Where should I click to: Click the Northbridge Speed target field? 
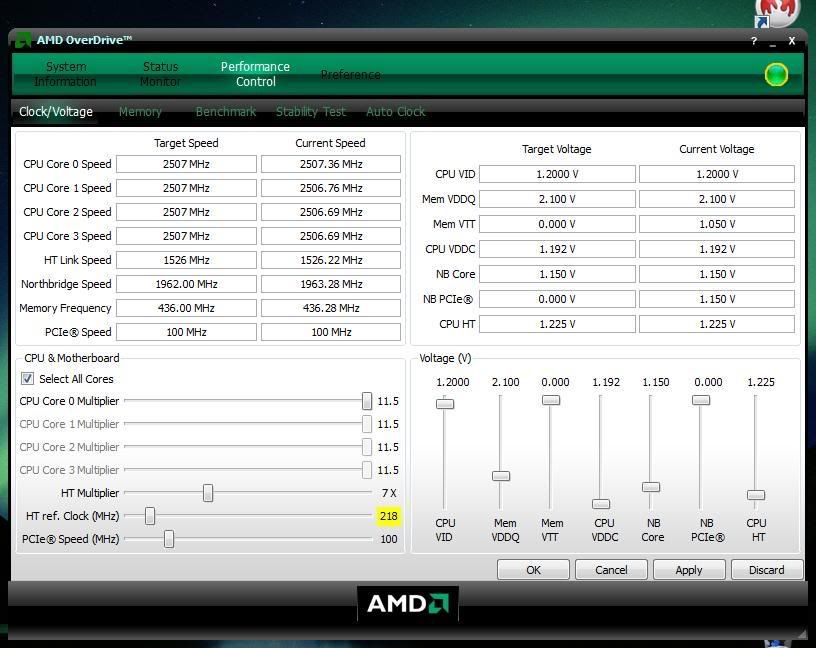tap(186, 284)
